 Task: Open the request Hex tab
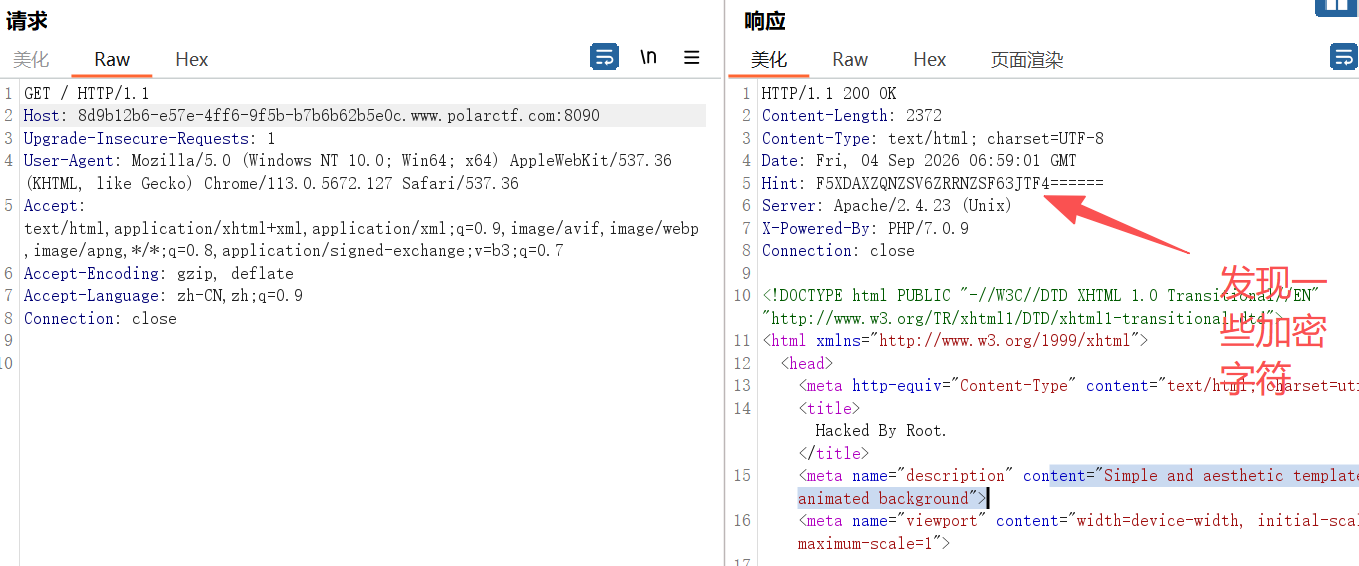pyautogui.click(x=191, y=60)
